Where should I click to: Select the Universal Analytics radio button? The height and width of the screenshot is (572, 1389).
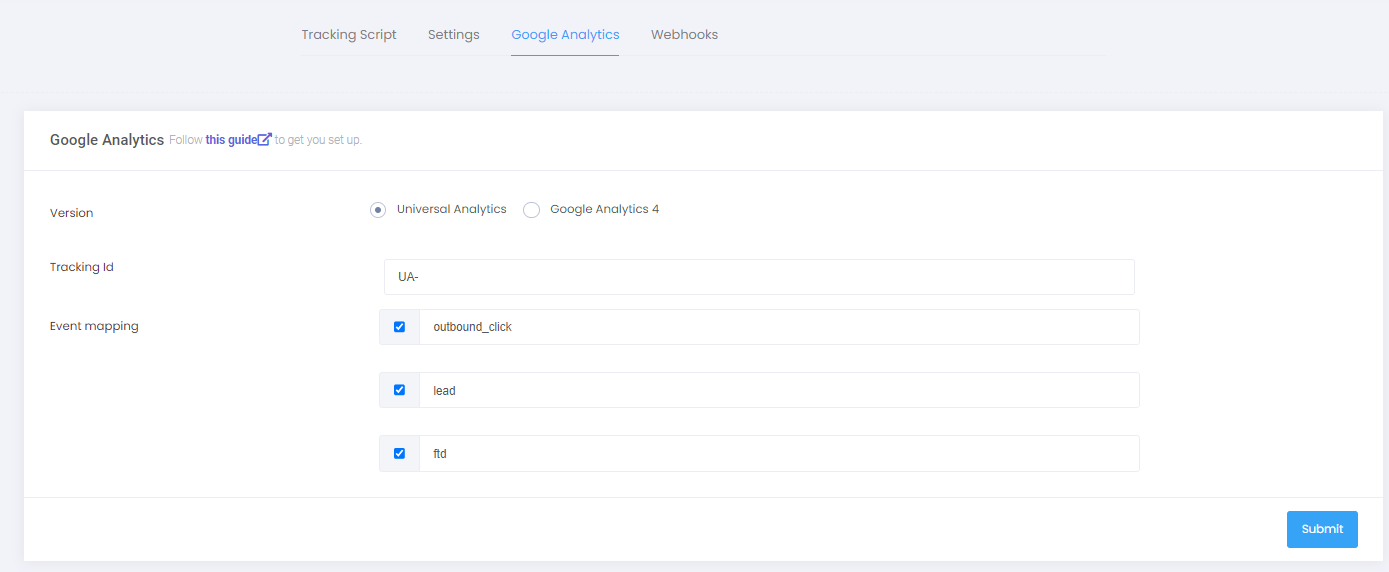pos(378,210)
